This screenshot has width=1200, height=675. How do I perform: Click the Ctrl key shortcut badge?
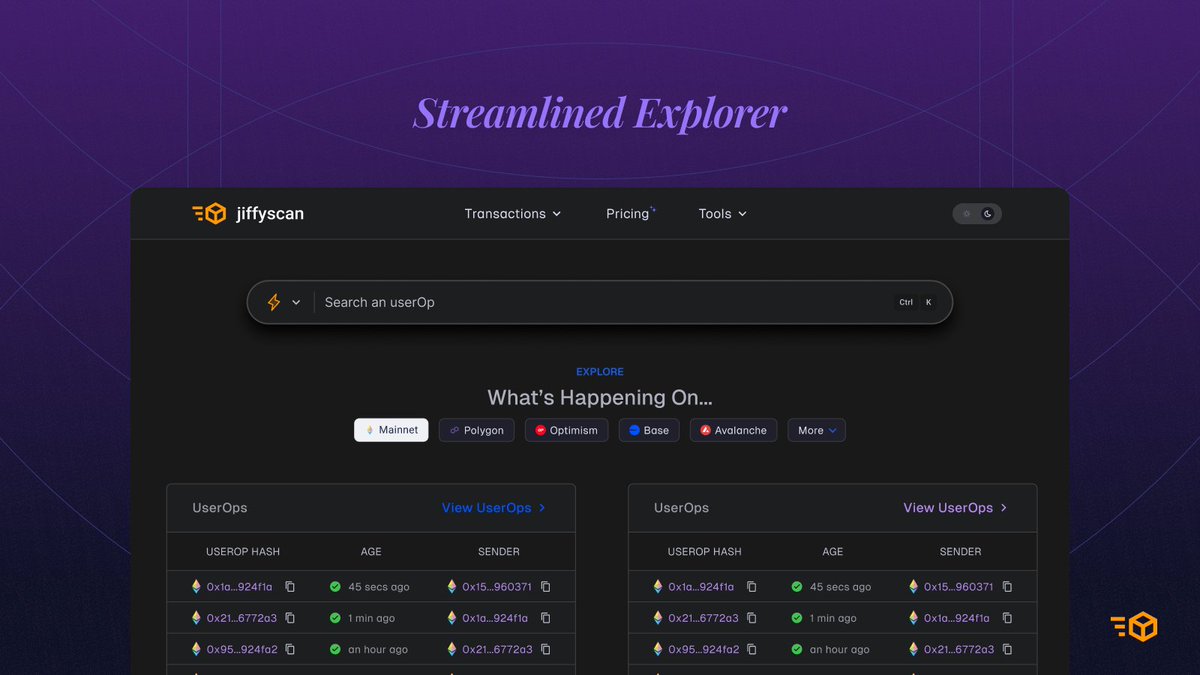pos(906,302)
